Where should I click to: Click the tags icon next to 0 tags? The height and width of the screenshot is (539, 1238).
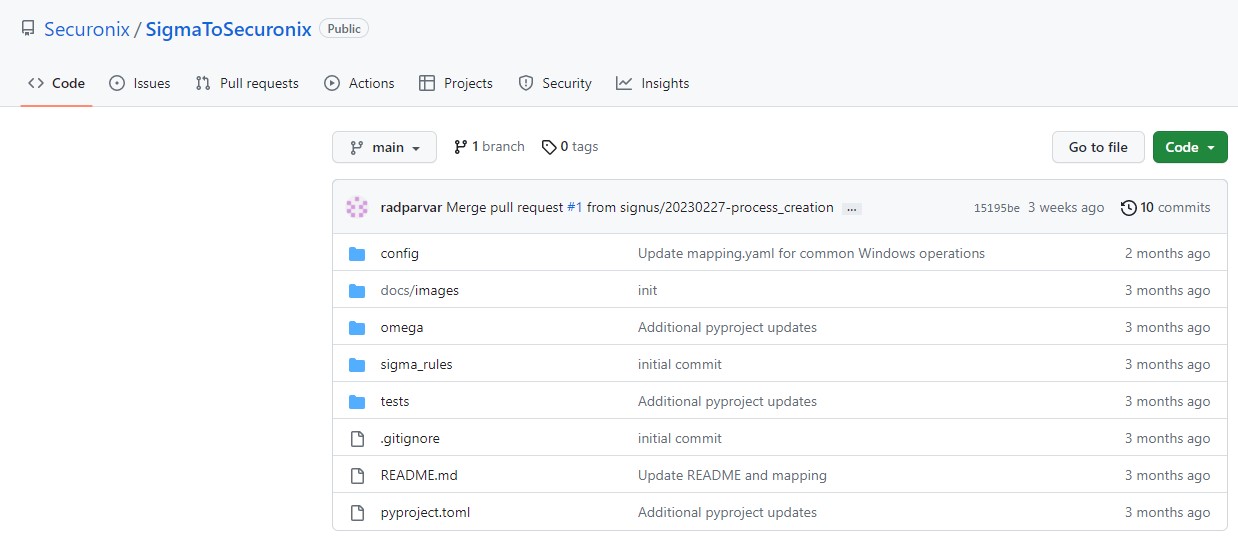point(549,147)
